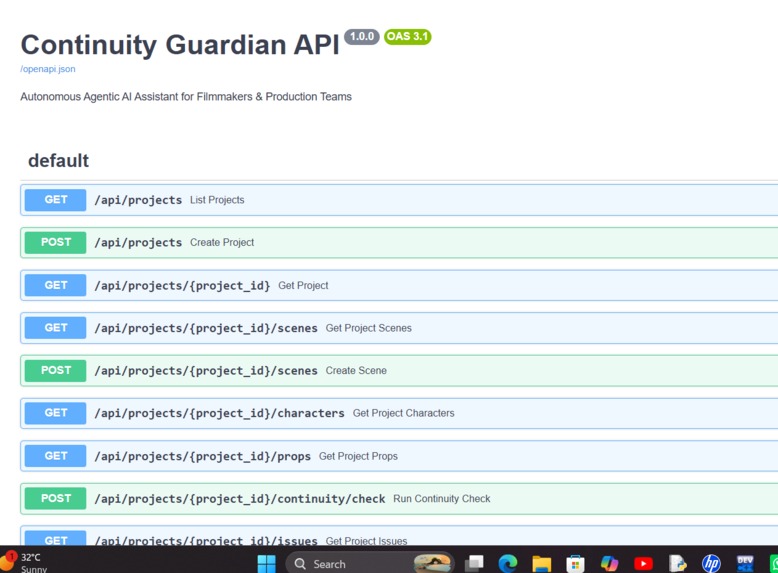
Task: Expand Get Project Characters endpoint
Action: [x=399, y=413]
